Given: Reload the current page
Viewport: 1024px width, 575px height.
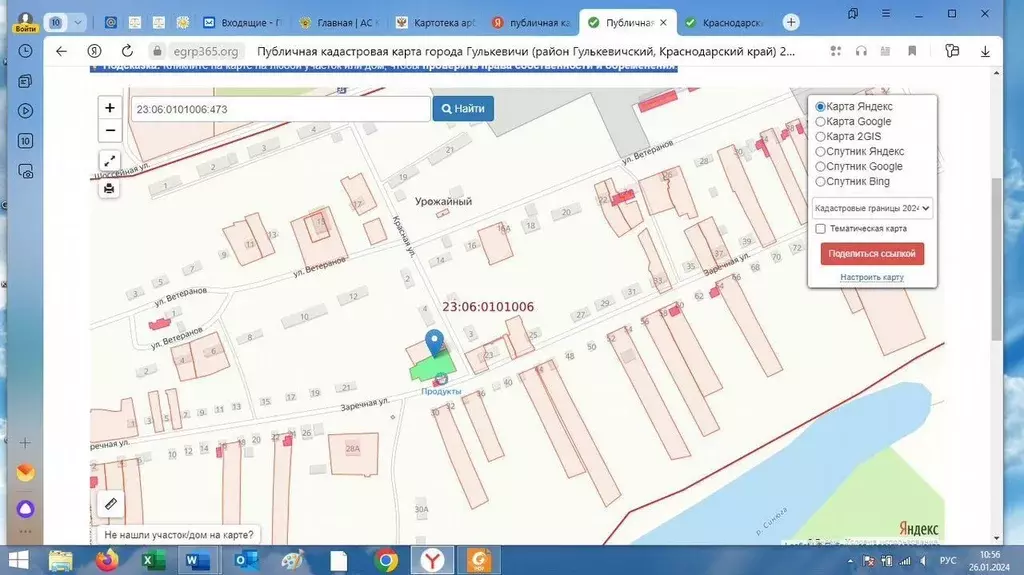Looking at the screenshot, I should tap(127, 51).
